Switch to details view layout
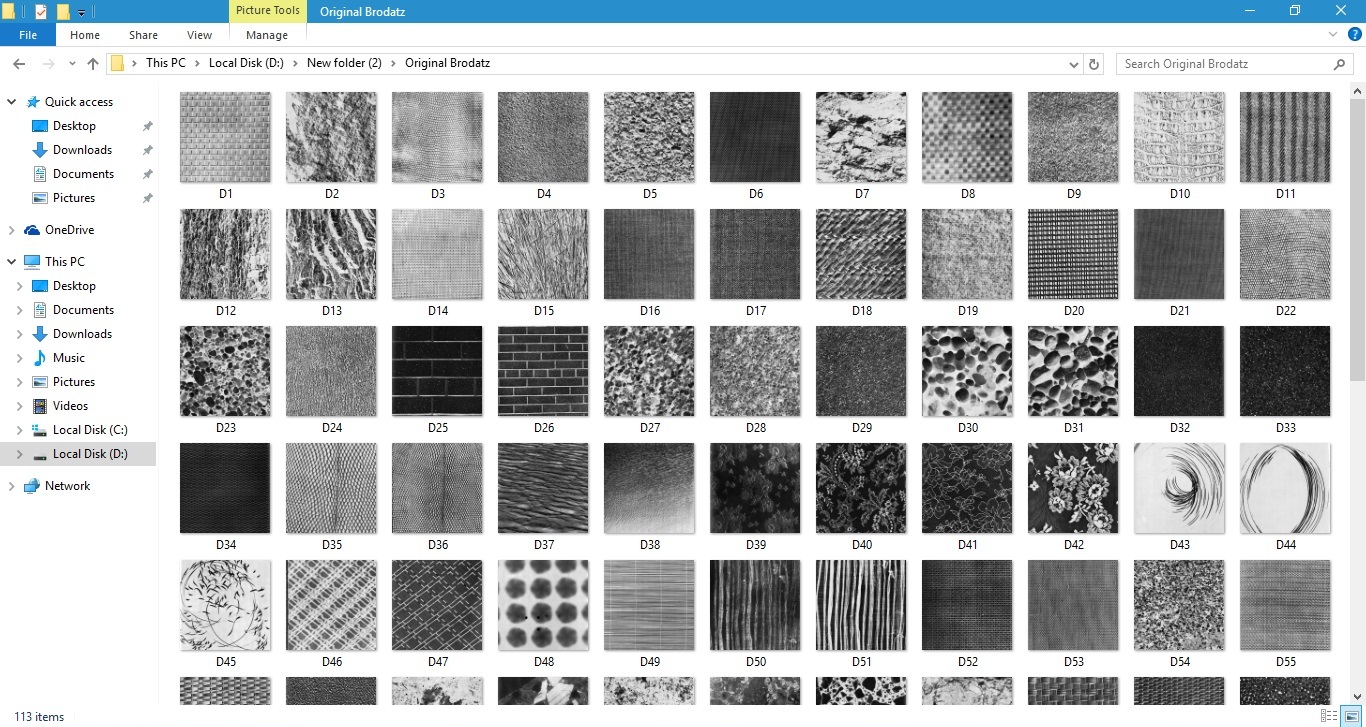The image size is (1366, 727). tap(1329, 716)
